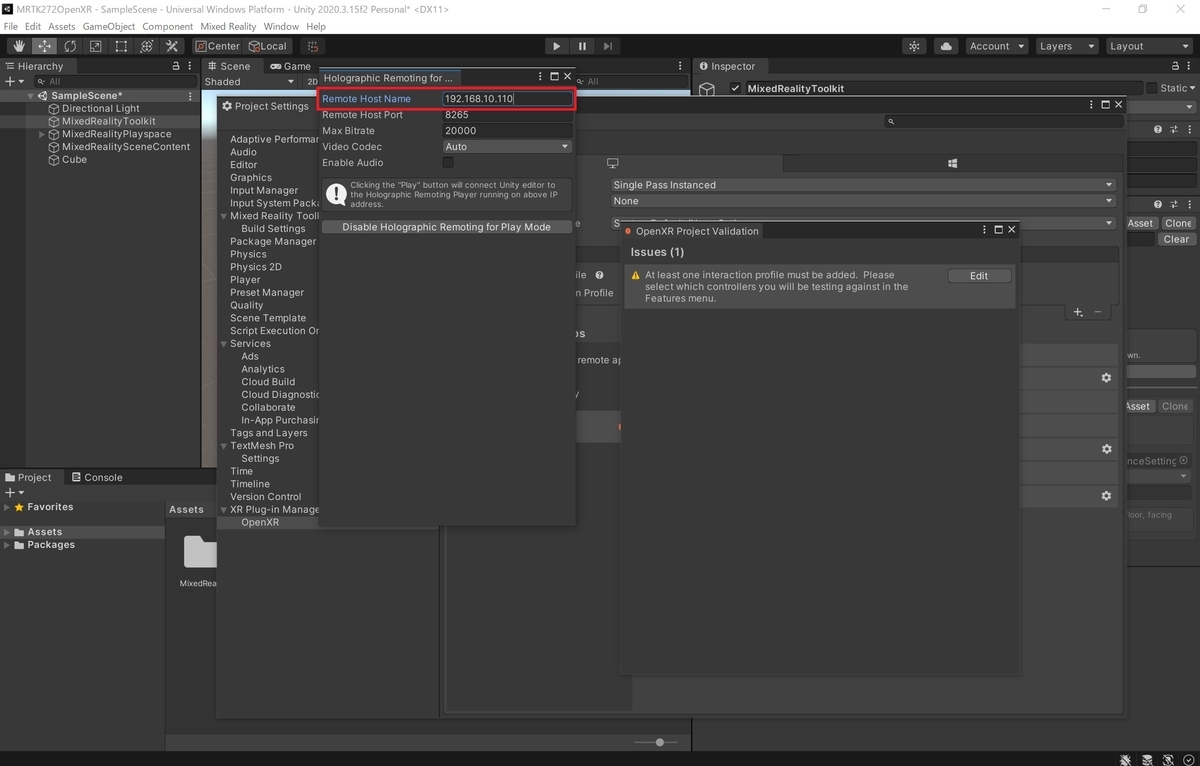Open the Mixed Reality menu

(x=227, y=27)
